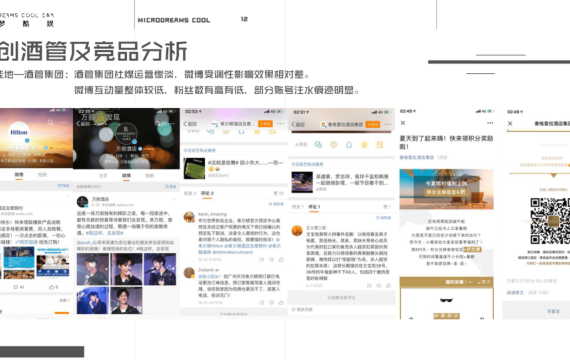Image resolution: width=570 pixels, height=360 pixels.
Task: Tap more dots on the 夏天到了 article page
Action: tap(490, 123)
